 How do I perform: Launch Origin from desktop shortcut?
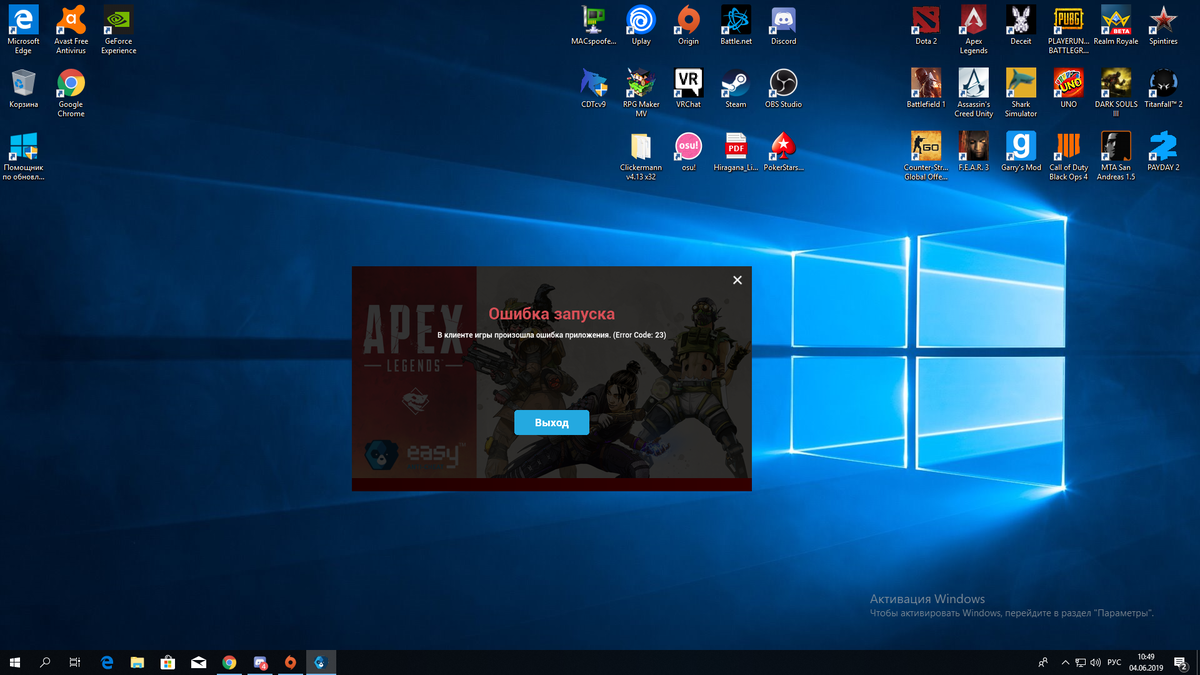[x=688, y=26]
